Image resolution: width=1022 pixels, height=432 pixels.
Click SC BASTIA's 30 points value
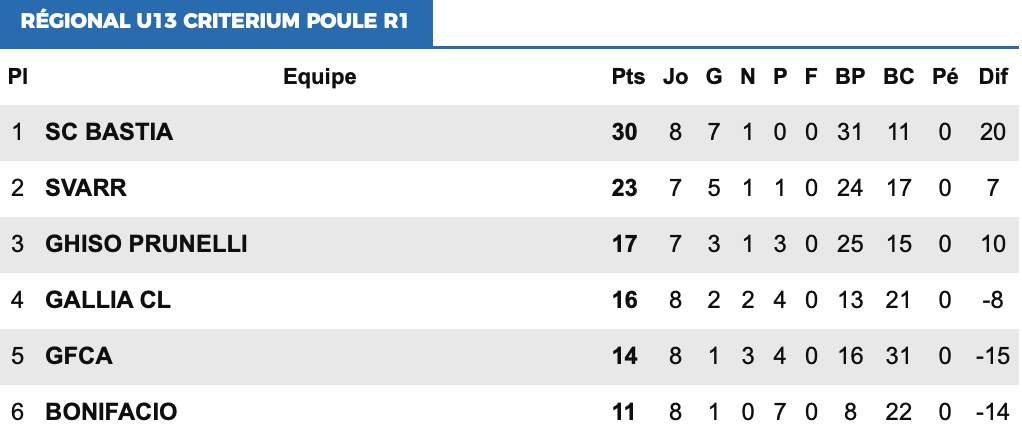[625, 132]
